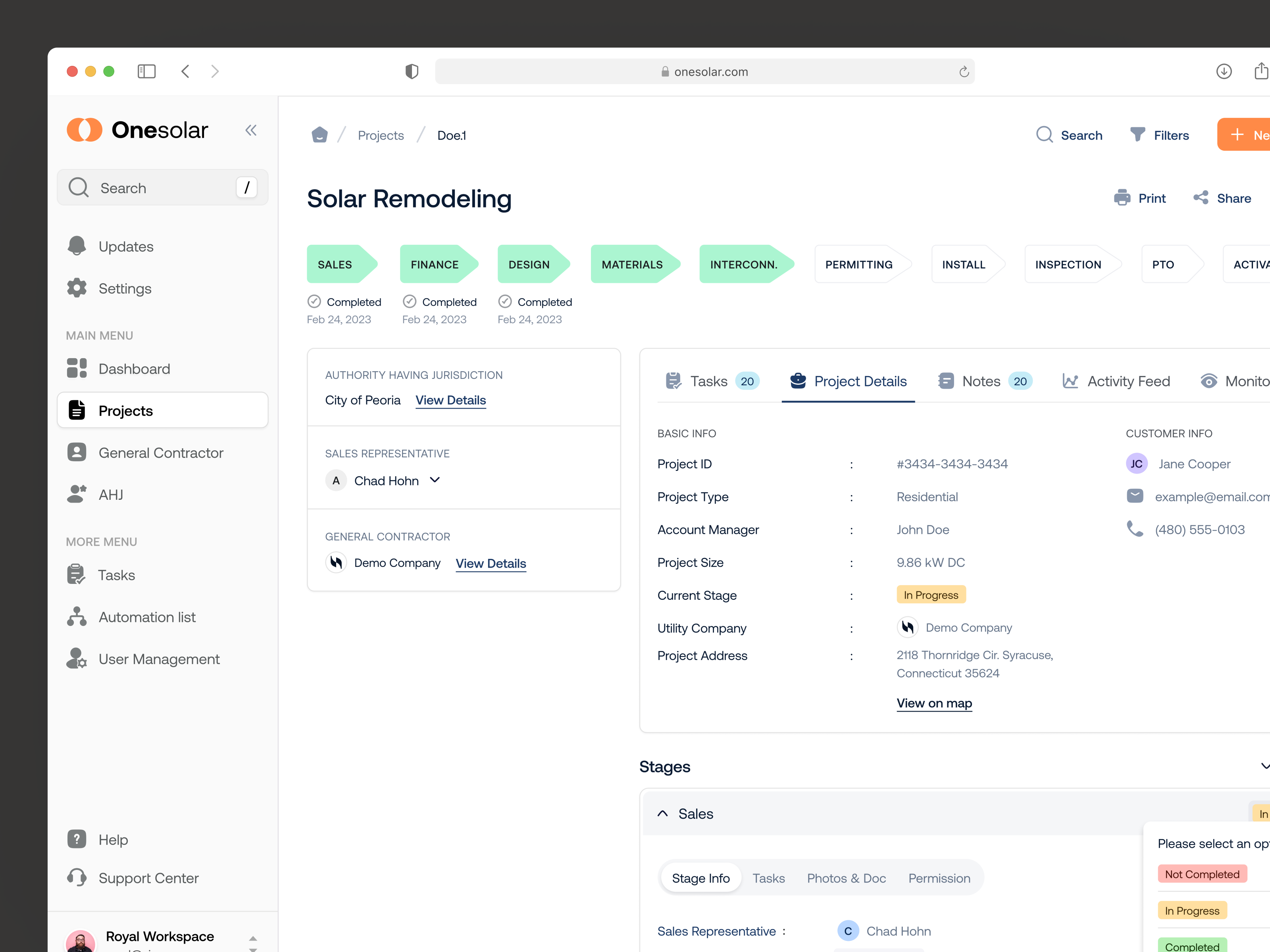Image resolution: width=1270 pixels, height=952 pixels.
Task: Open the Automation list
Action: click(146, 617)
